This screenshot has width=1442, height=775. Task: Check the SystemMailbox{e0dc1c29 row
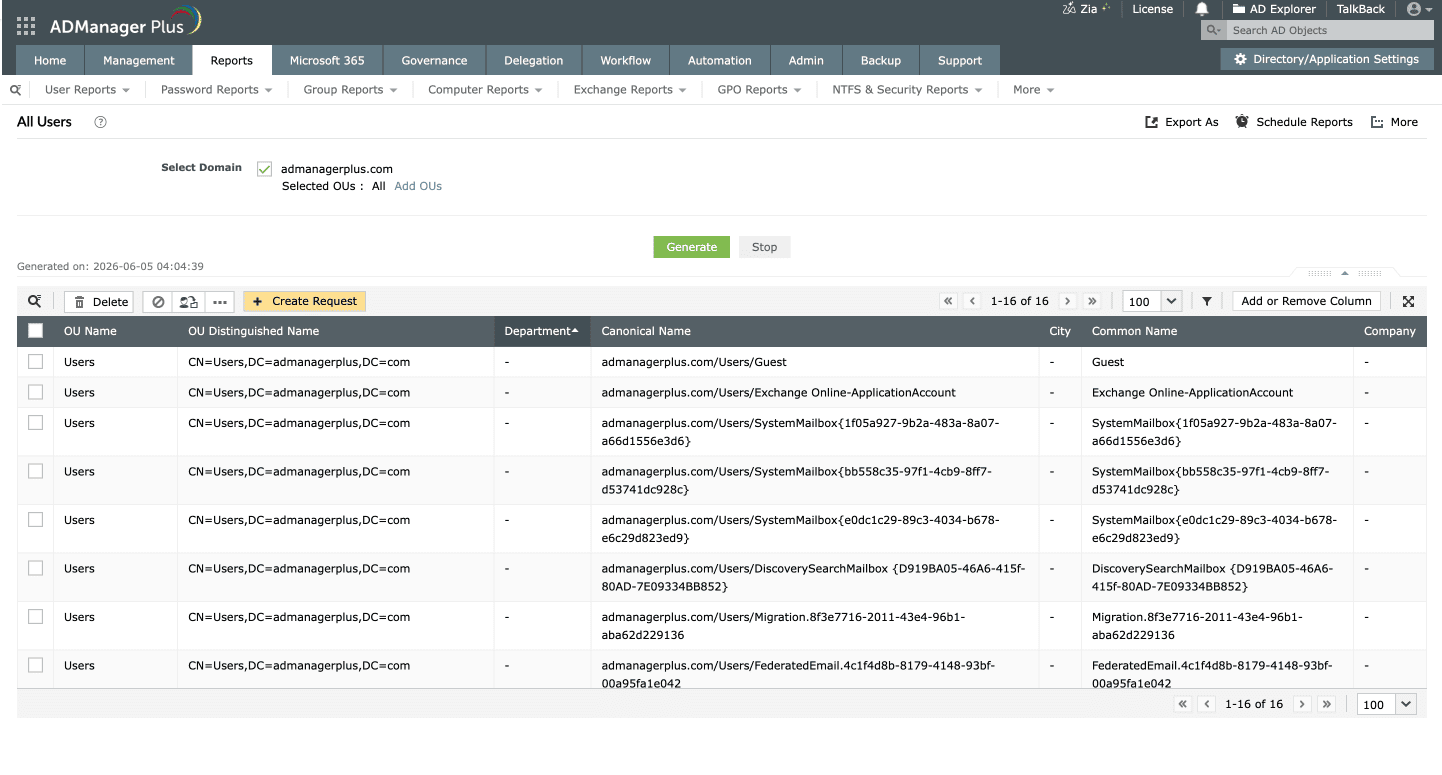[x=36, y=520]
